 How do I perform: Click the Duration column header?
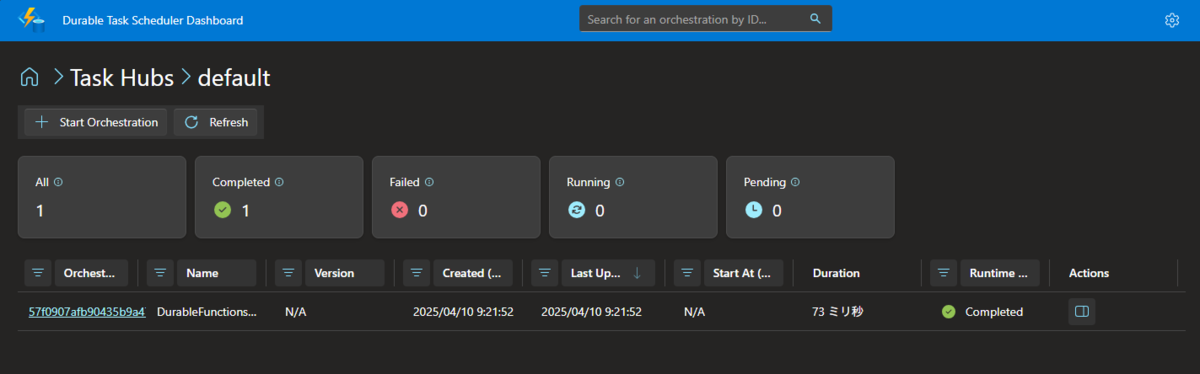pyautogui.click(x=836, y=273)
